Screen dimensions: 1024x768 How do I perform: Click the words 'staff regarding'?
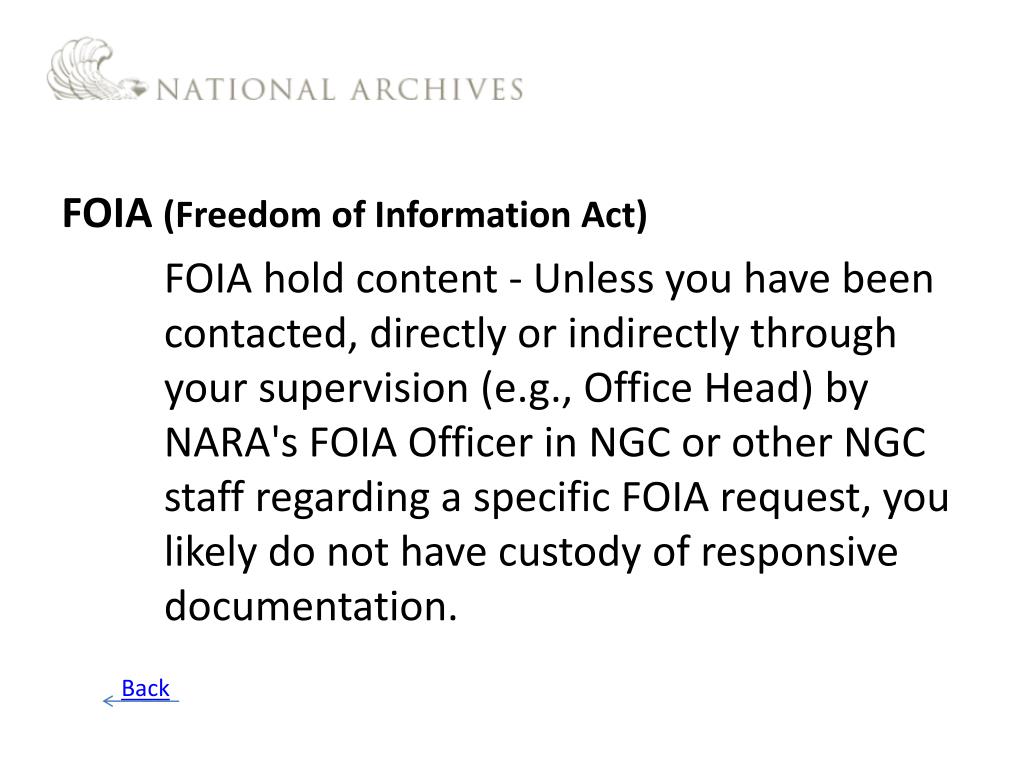click(x=296, y=498)
